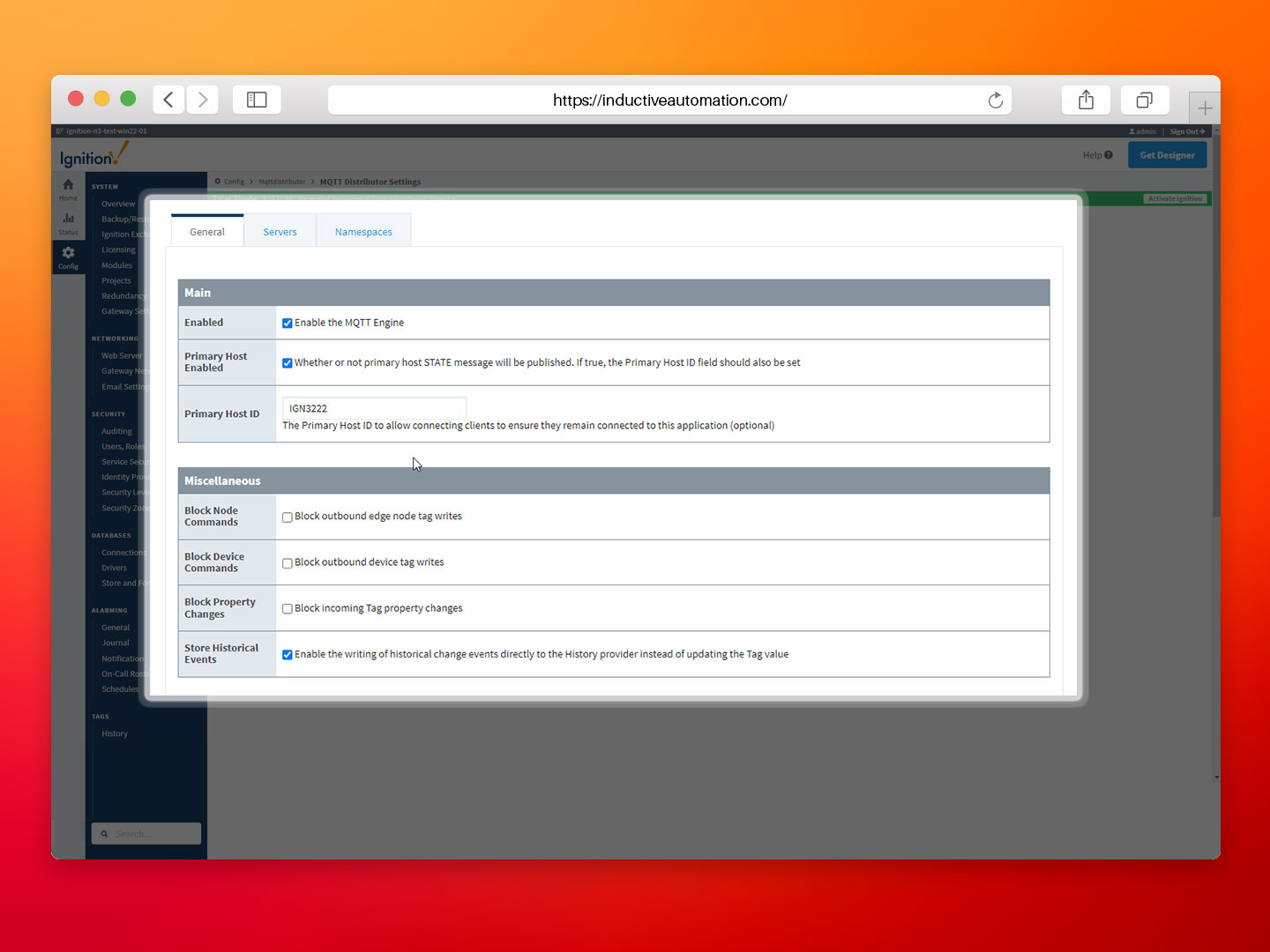Open History in Tags menu
This screenshot has width=1270, height=952.
(x=115, y=733)
